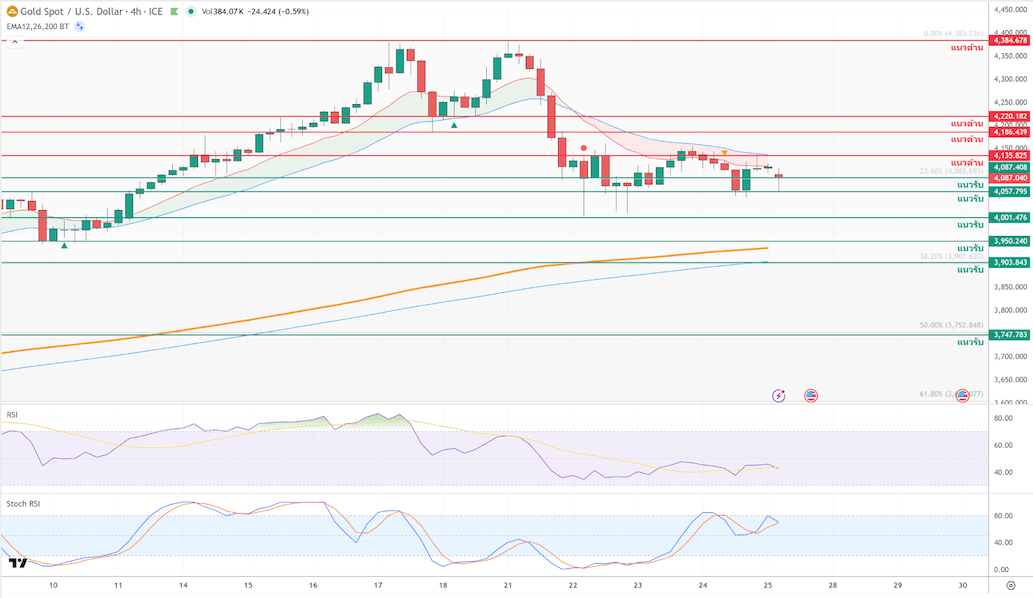
Task: Click the TradingView logo
Action: coord(18,563)
